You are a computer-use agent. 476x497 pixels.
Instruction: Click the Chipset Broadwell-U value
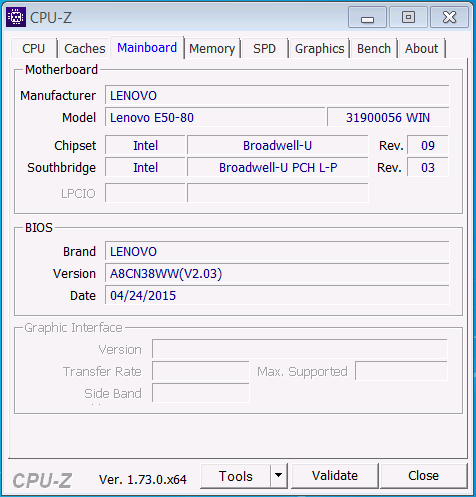pos(278,145)
